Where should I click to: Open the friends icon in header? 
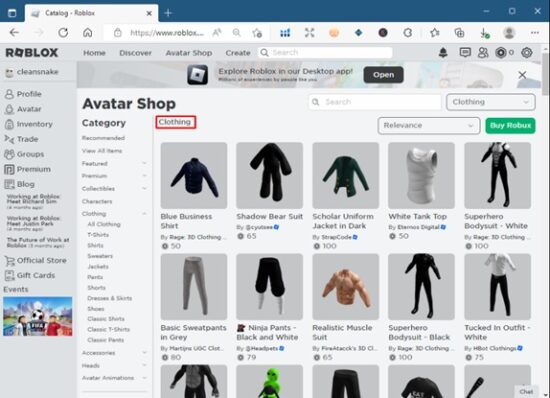tap(483, 53)
